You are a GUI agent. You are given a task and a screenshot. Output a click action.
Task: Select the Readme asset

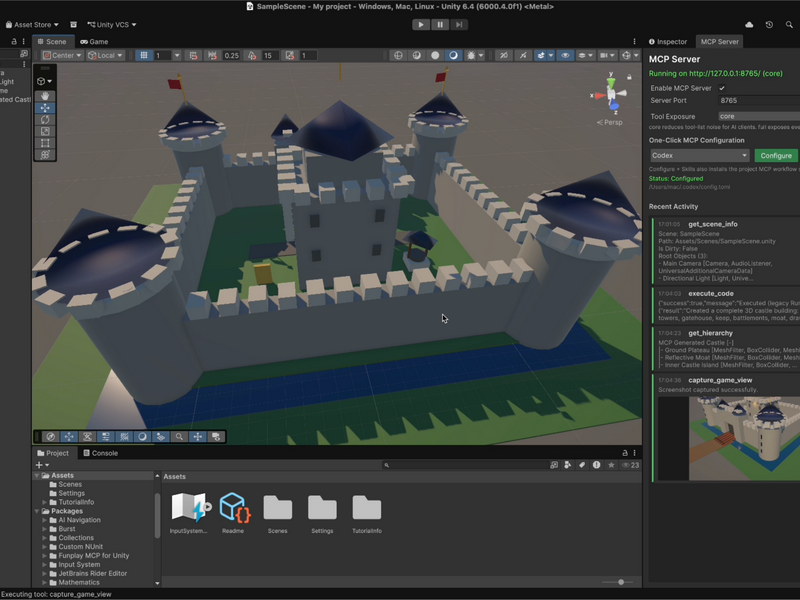click(233, 512)
